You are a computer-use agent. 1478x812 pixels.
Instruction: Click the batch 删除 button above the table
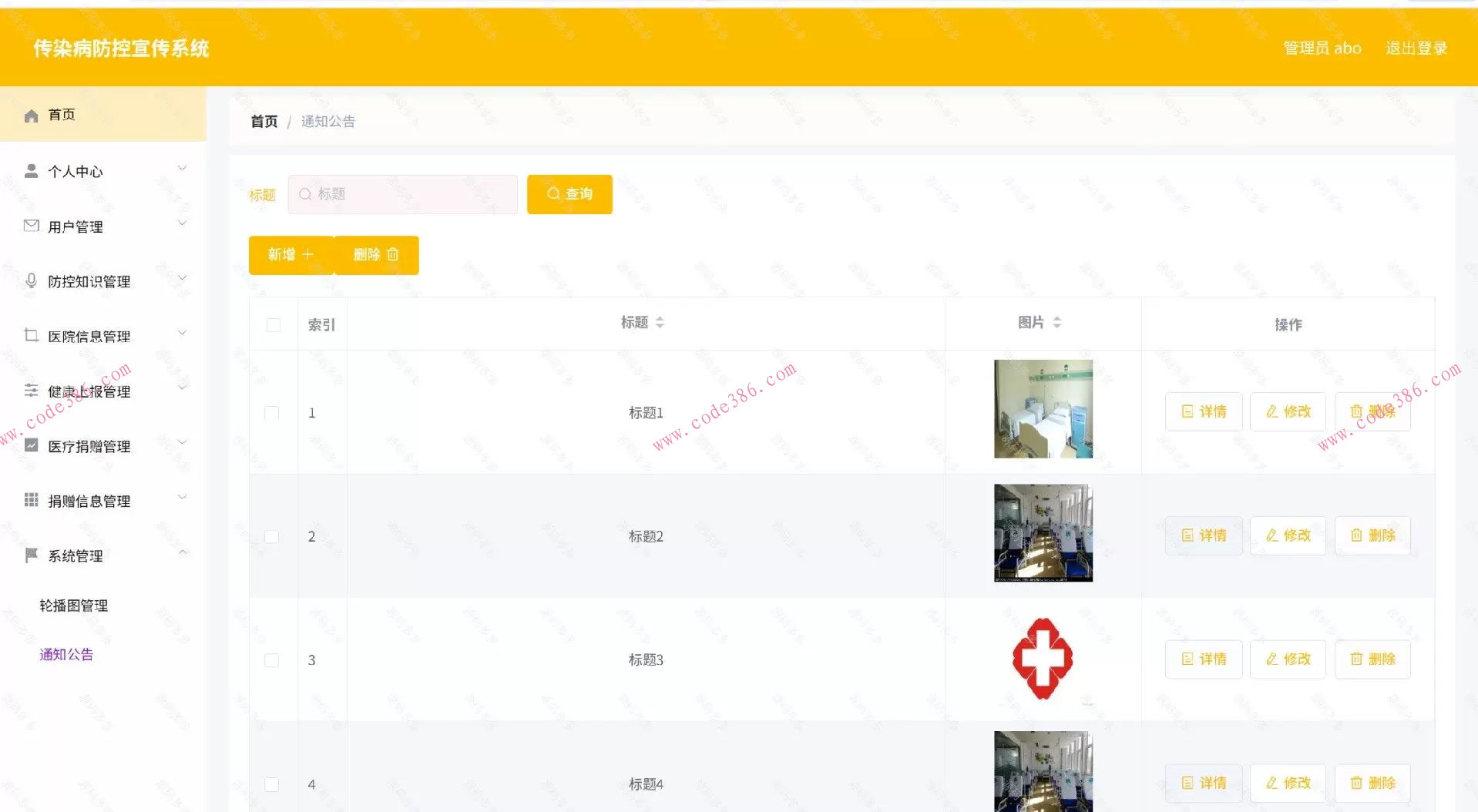coord(377,255)
